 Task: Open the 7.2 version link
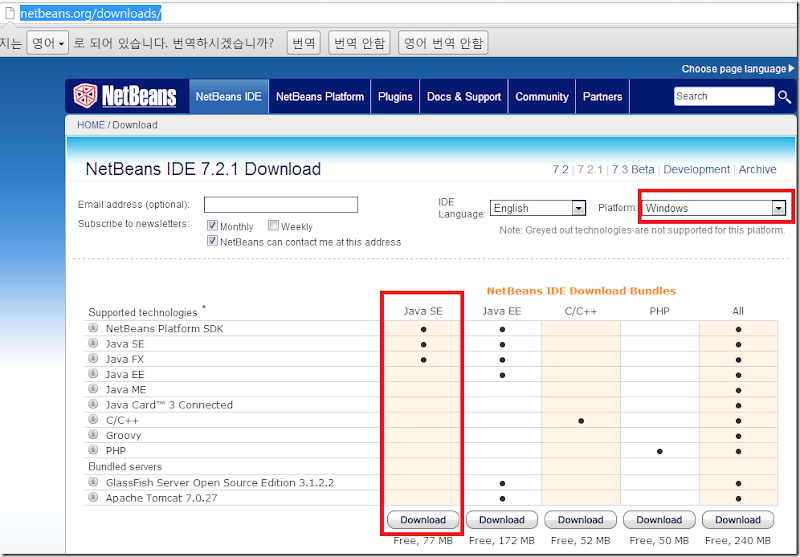(x=560, y=169)
